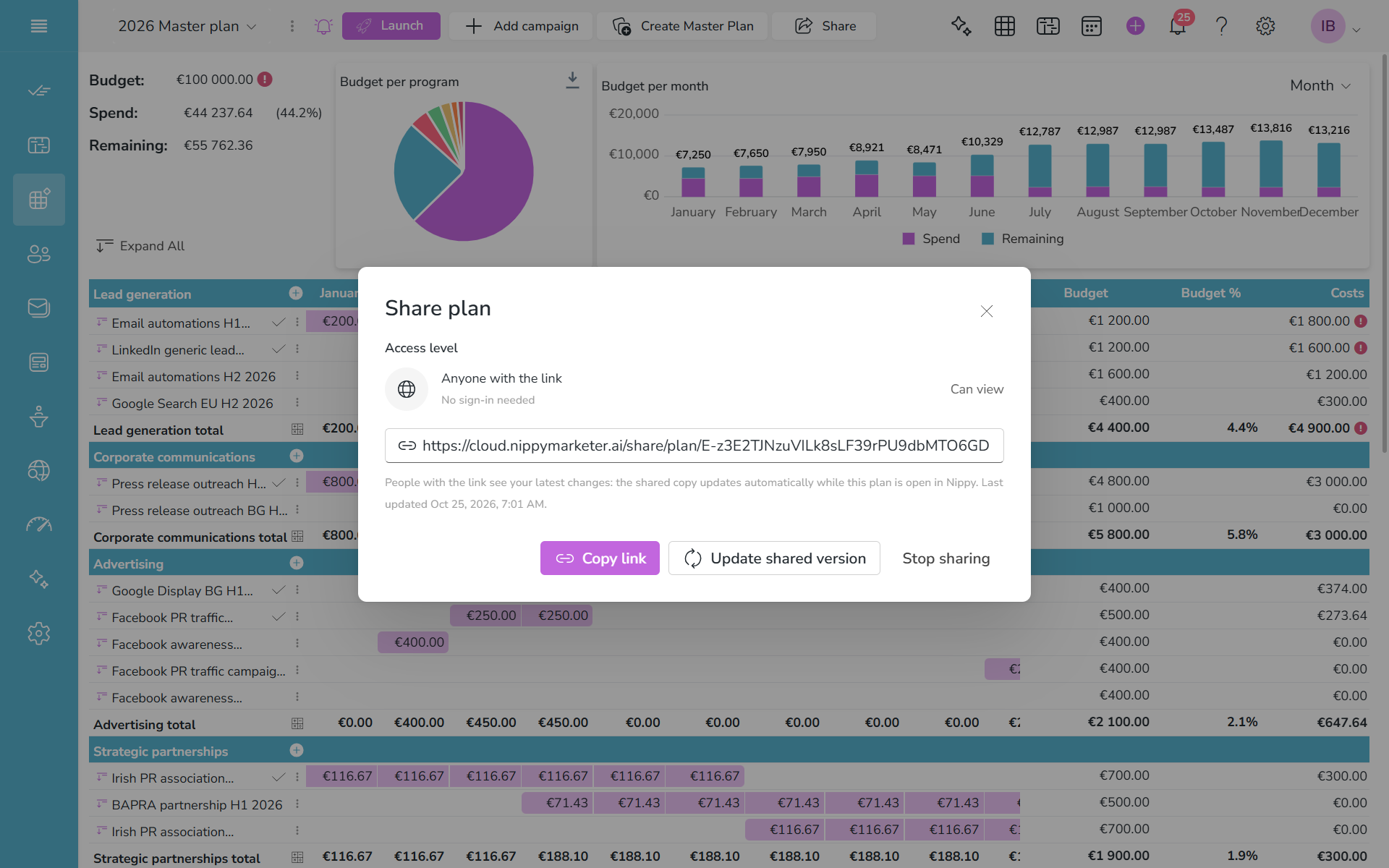Image resolution: width=1389 pixels, height=868 pixels.
Task: Switch to the grid table view icon
Action: (1005, 26)
